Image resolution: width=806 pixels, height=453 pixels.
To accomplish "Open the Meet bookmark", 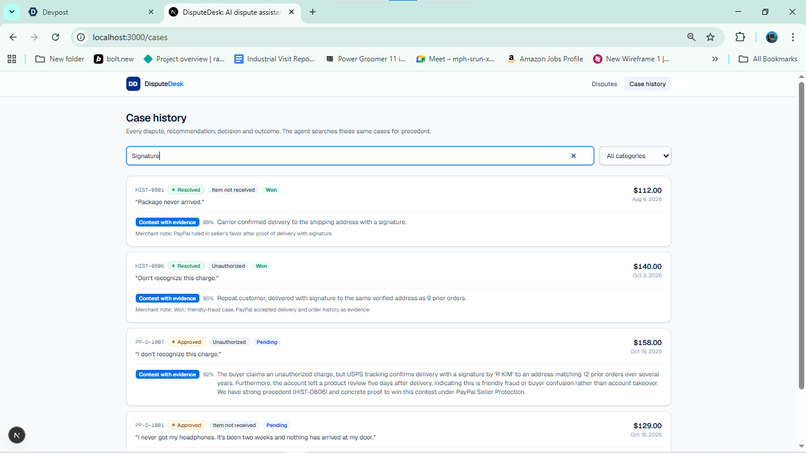I will [455, 59].
